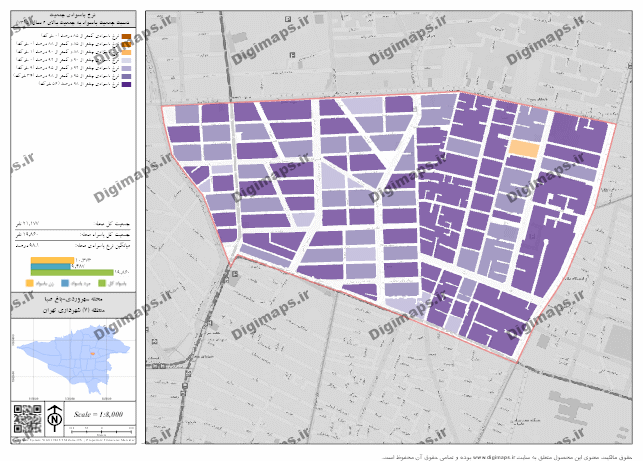
Task: Select the orange block on the map
Action: (x=524, y=149)
